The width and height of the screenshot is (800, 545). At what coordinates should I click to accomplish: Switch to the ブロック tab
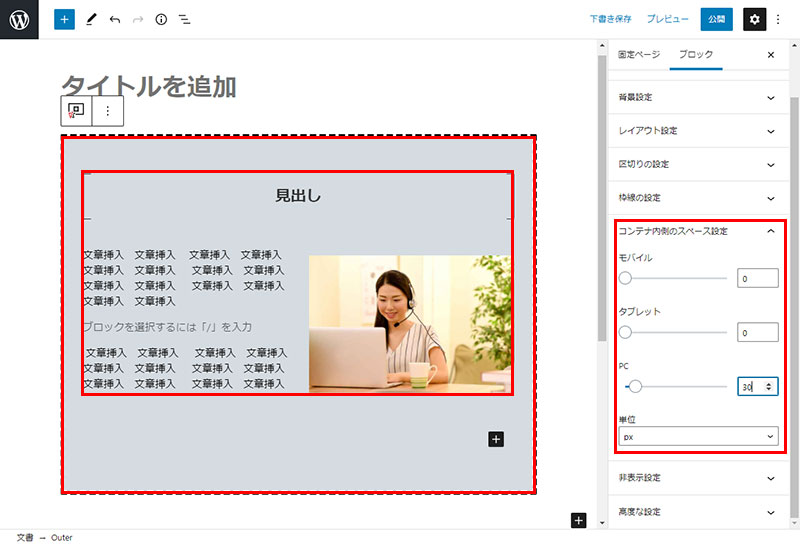(696, 54)
